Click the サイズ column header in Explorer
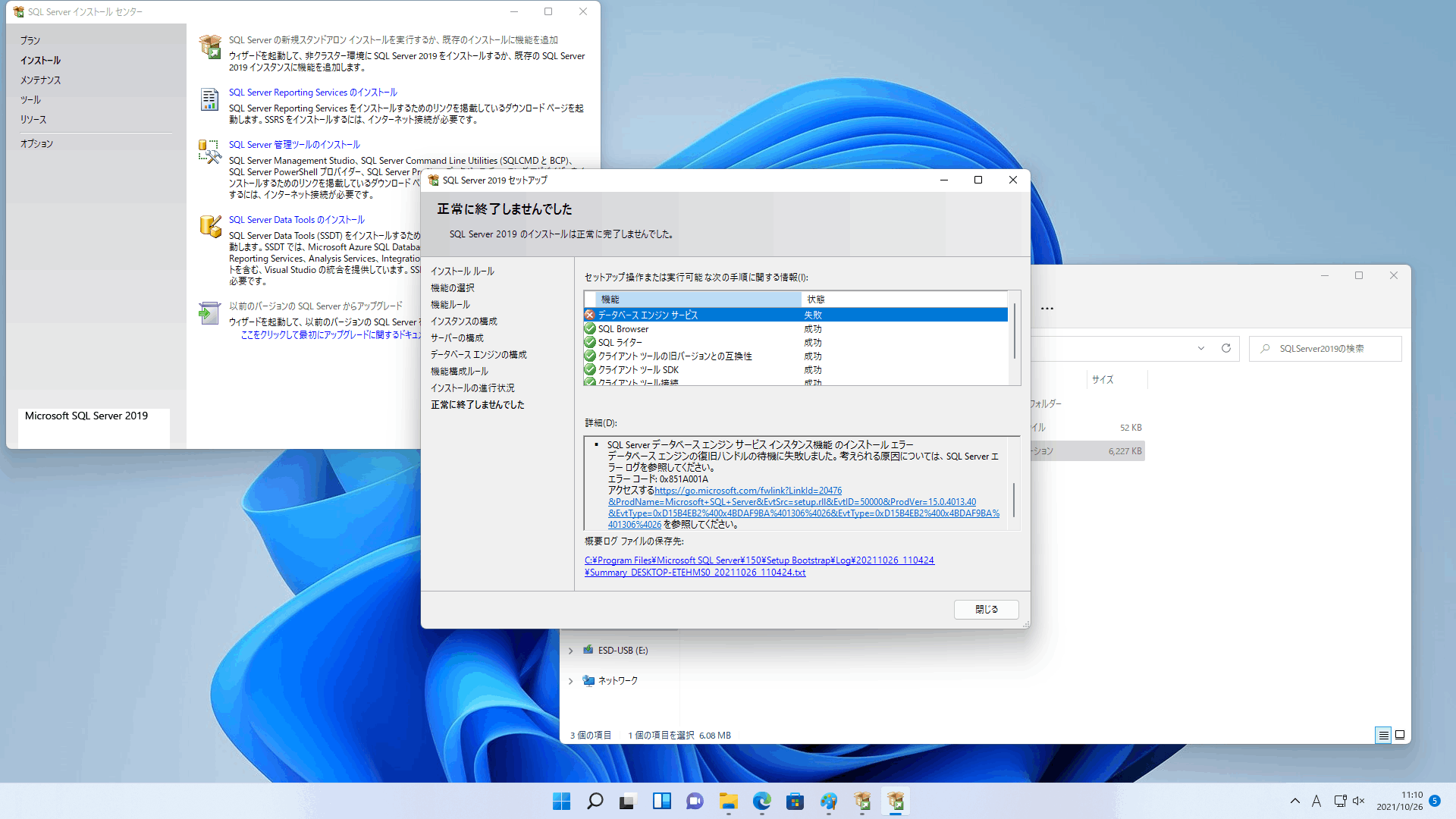Viewport: 1456px width, 819px height. pyautogui.click(x=1117, y=380)
